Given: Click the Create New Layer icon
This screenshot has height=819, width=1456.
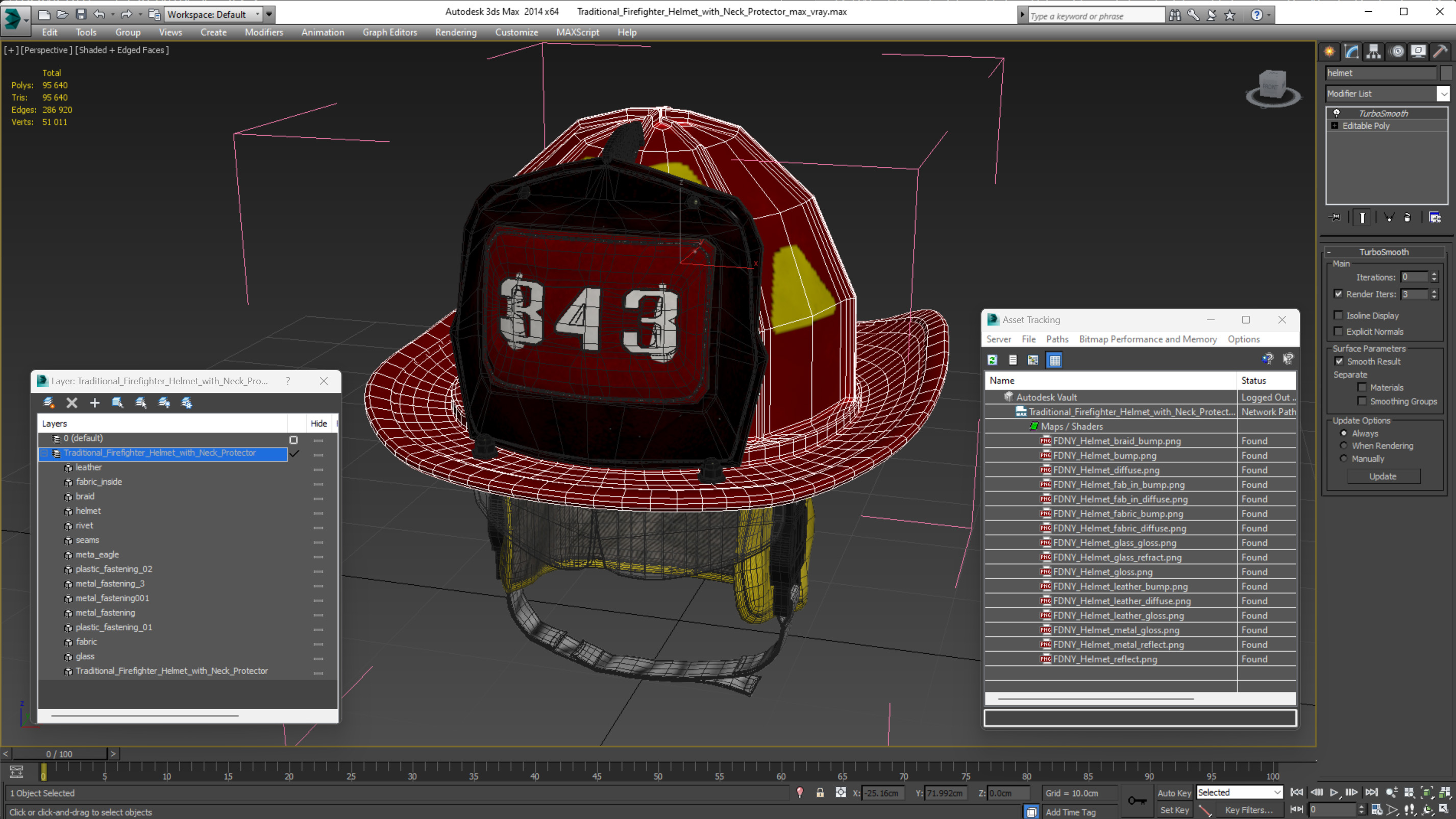Looking at the screenshot, I should (48, 403).
